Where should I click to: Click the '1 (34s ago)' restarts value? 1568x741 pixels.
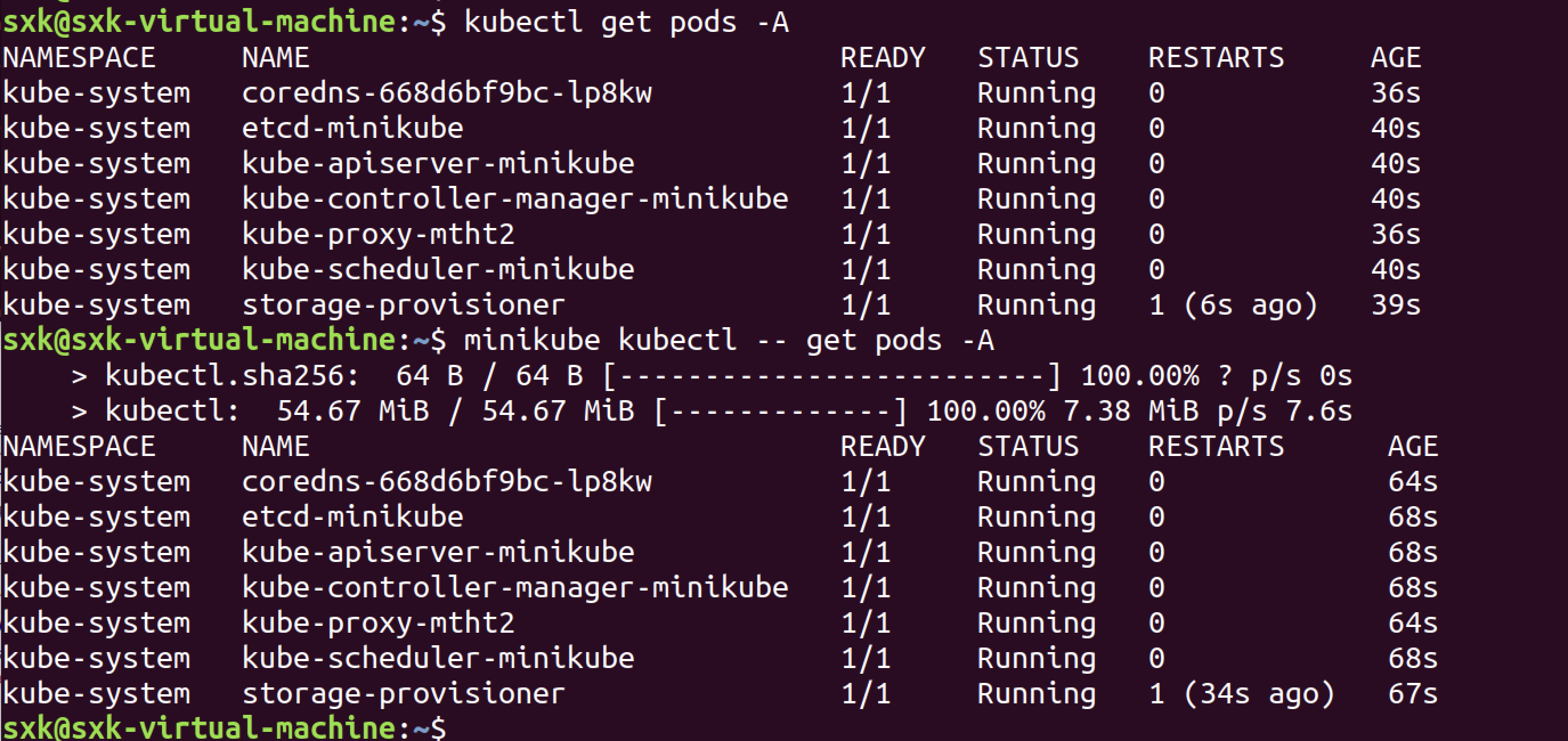[x=1241, y=694]
